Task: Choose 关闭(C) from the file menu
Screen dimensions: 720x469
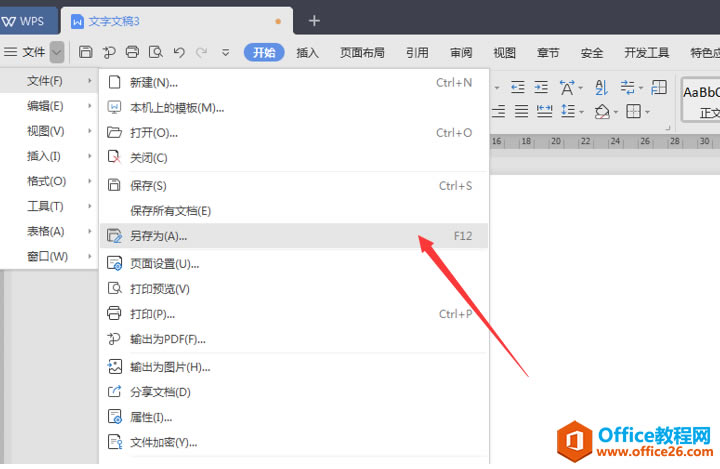Action: (x=294, y=158)
